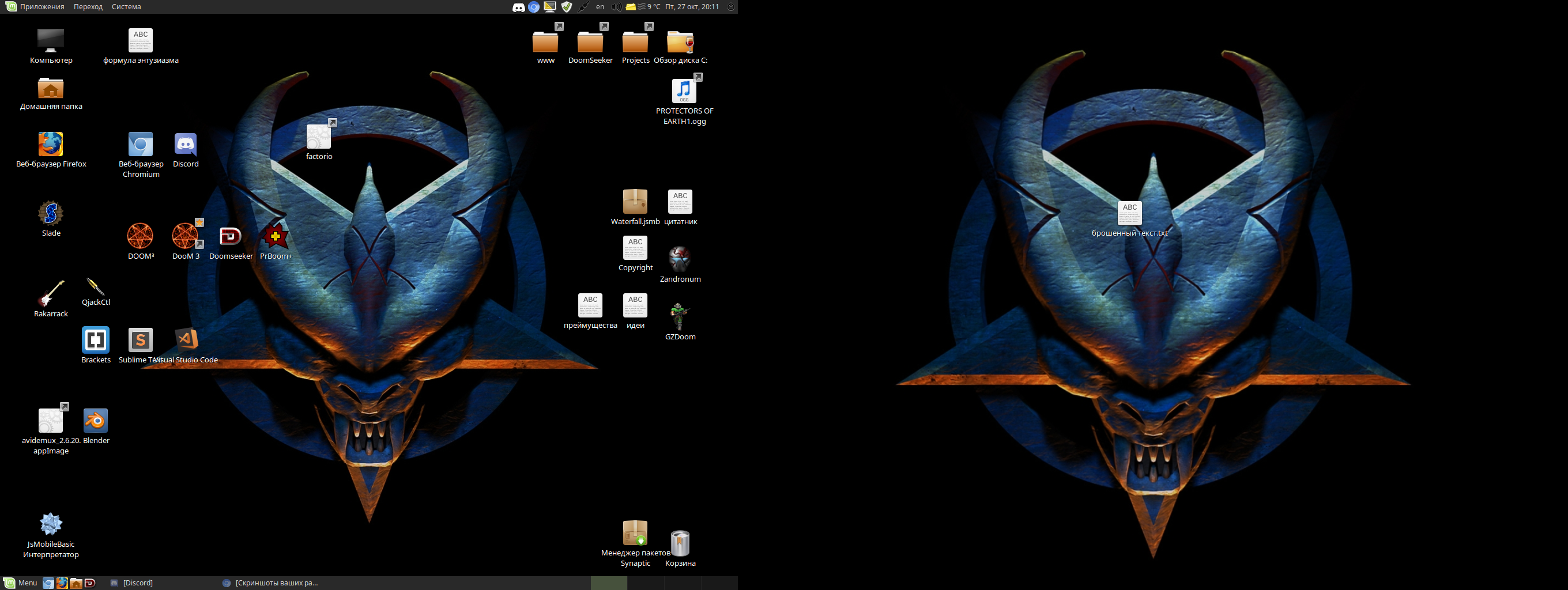Open the 9 °C weather applet
Viewport: 1568px width, 590px height.
click(649, 7)
